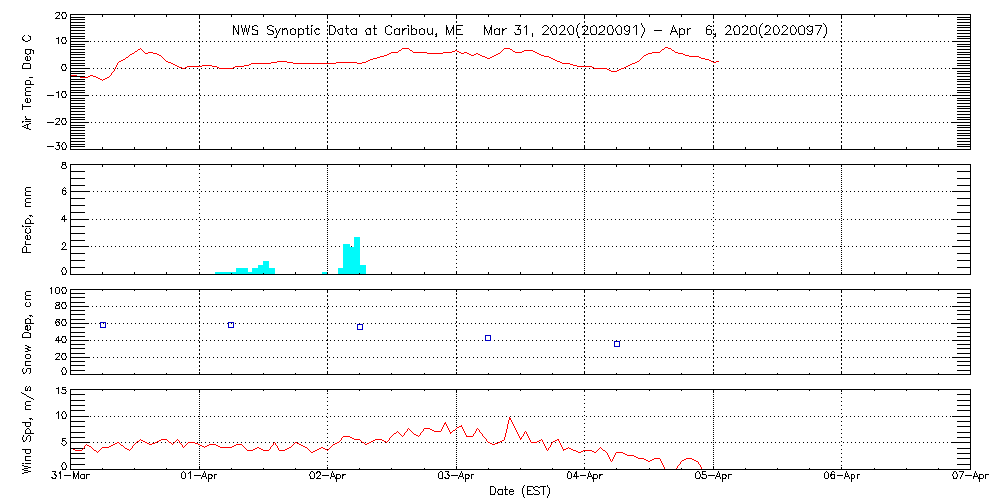This screenshot has width=1000, height=500.
Task: Click the '15' tick on Wind Spd axis
Action: click(x=60, y=393)
